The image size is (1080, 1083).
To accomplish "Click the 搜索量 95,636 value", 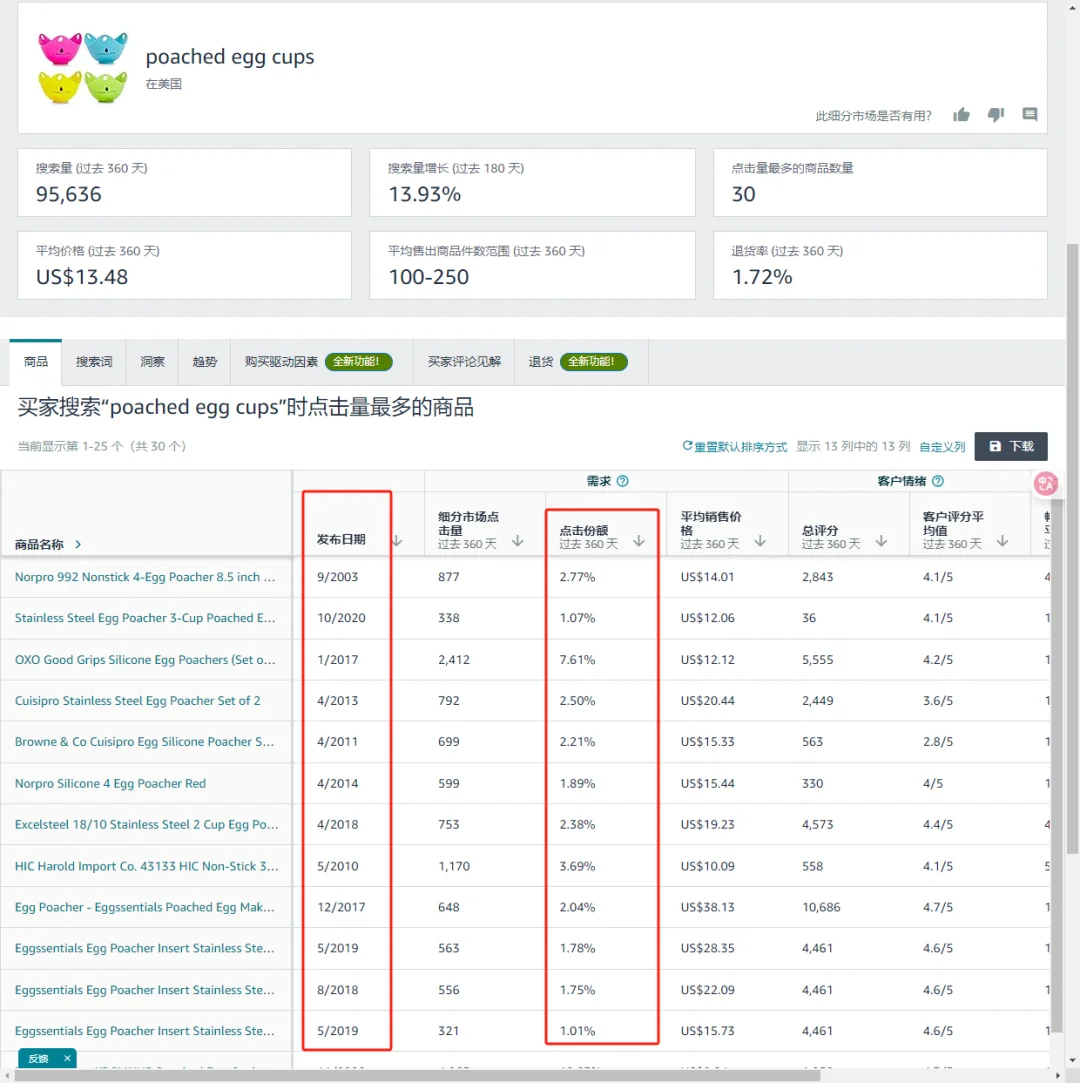I will (x=68, y=194).
